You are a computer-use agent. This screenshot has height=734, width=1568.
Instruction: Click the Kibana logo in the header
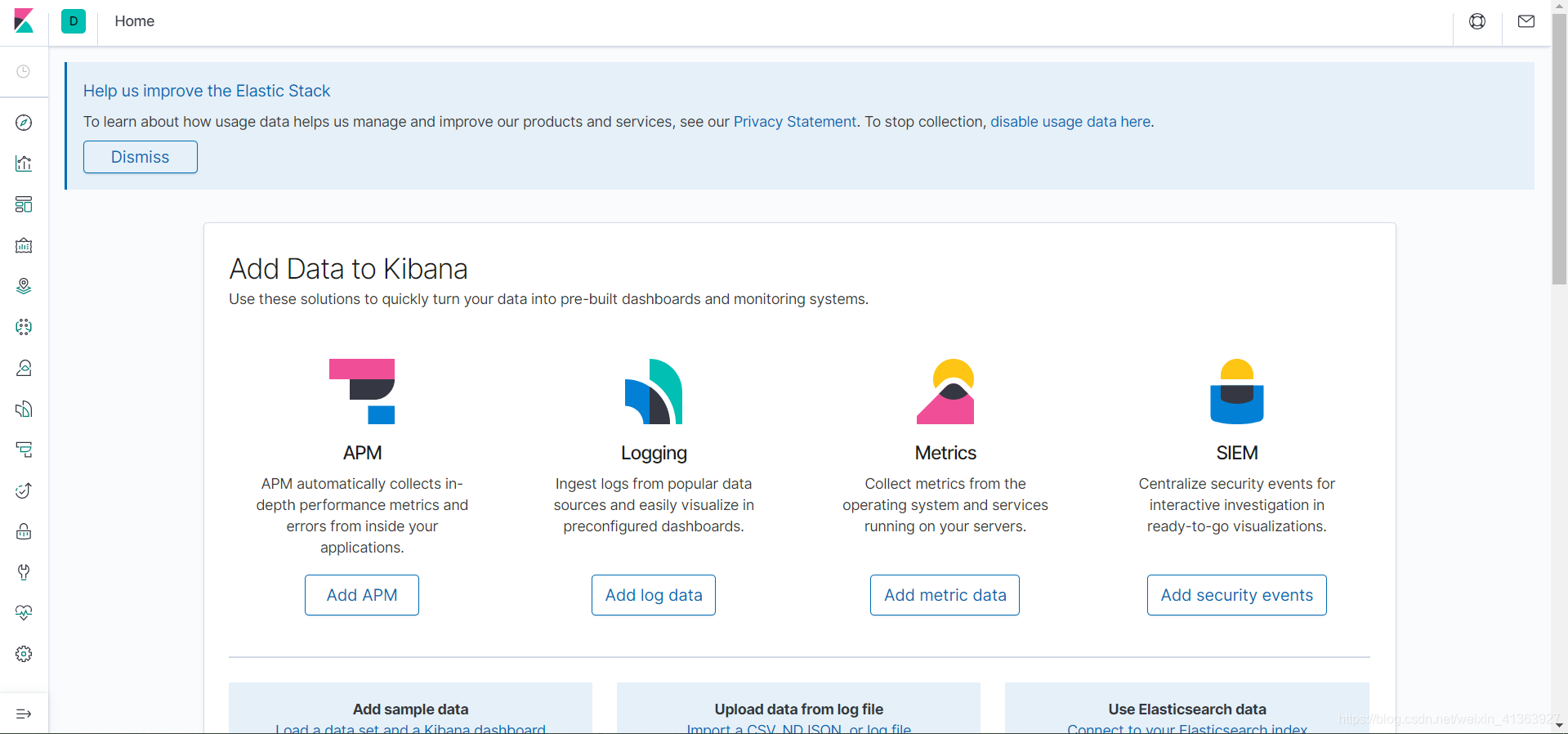click(24, 21)
